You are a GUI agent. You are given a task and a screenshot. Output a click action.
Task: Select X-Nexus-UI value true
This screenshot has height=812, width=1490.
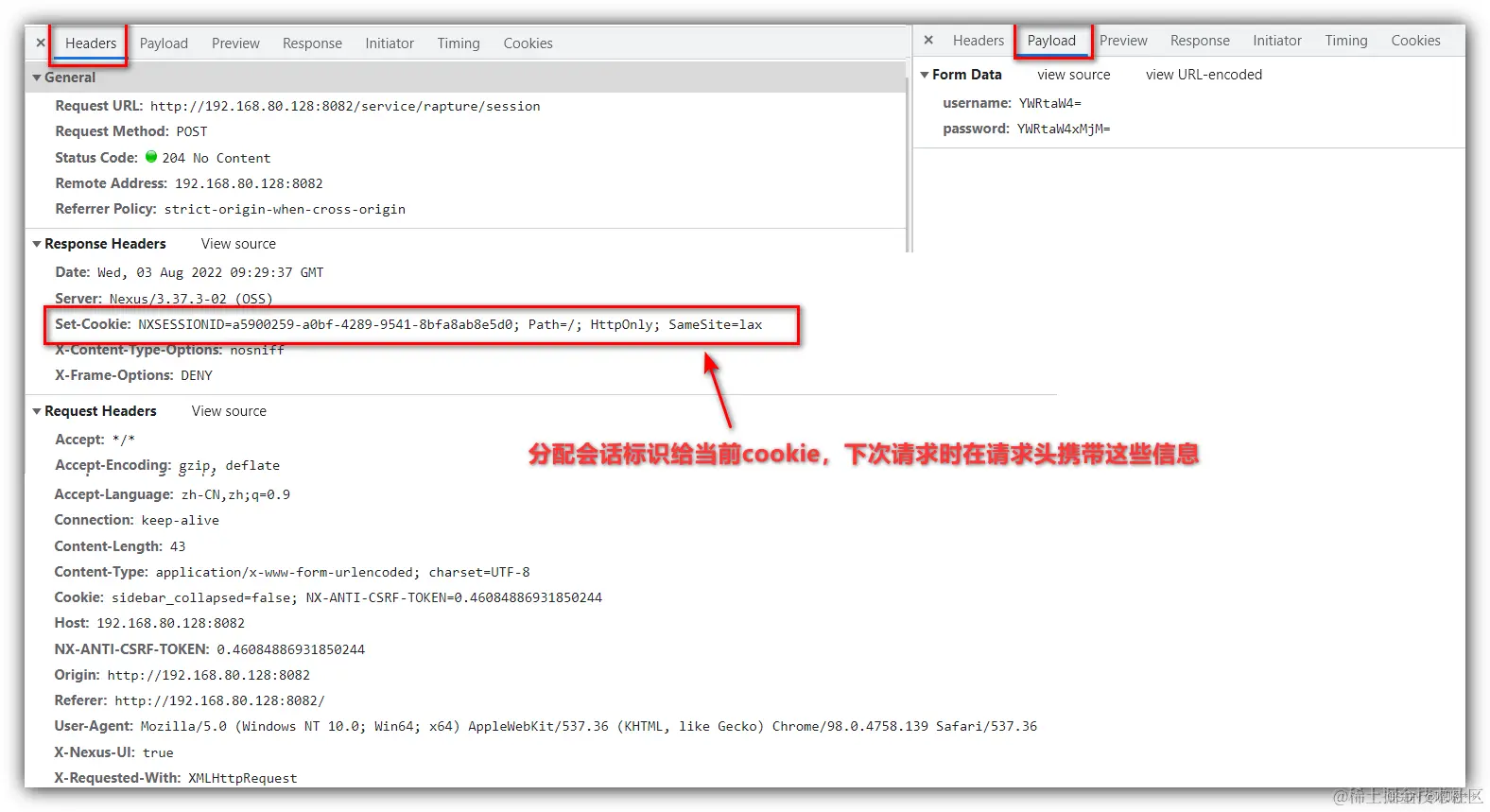(x=158, y=752)
